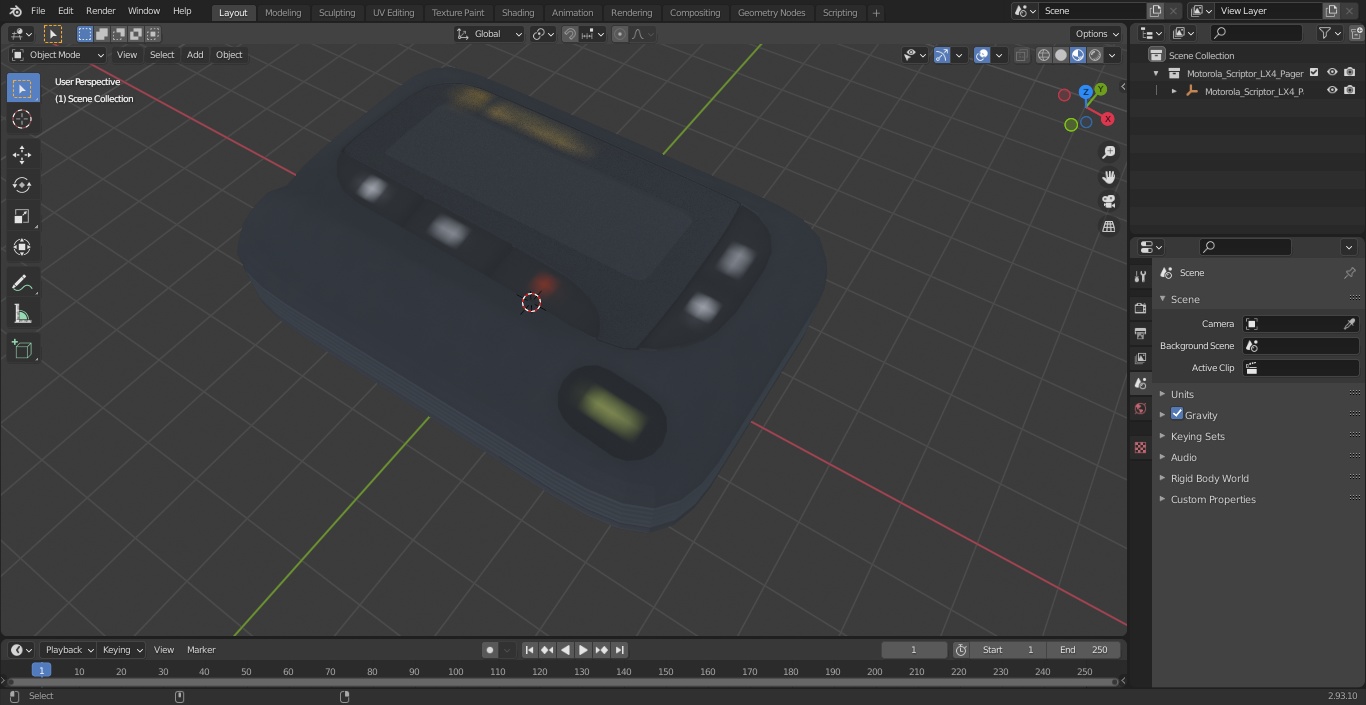The image size is (1366, 705).
Task: Collapse the Motorola_Scriptor_LX4_Pager collection tree
Action: pyautogui.click(x=1157, y=73)
